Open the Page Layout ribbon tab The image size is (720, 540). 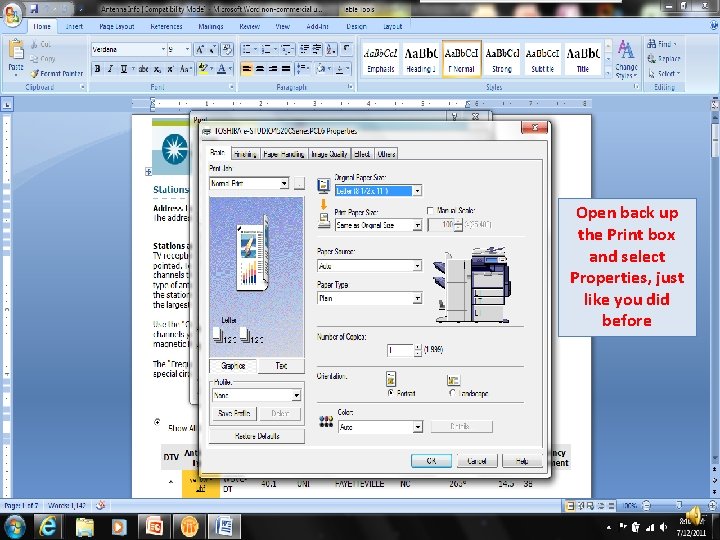pos(117,27)
